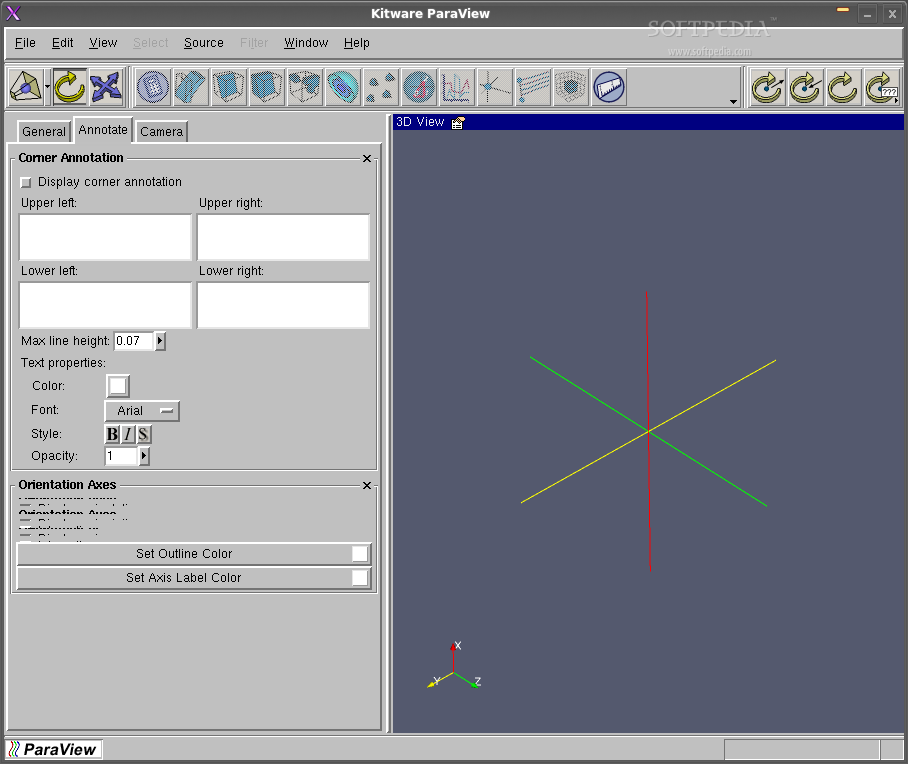This screenshot has height=764, width=908.
Task: Open Opacity value arrow
Action: (x=144, y=456)
